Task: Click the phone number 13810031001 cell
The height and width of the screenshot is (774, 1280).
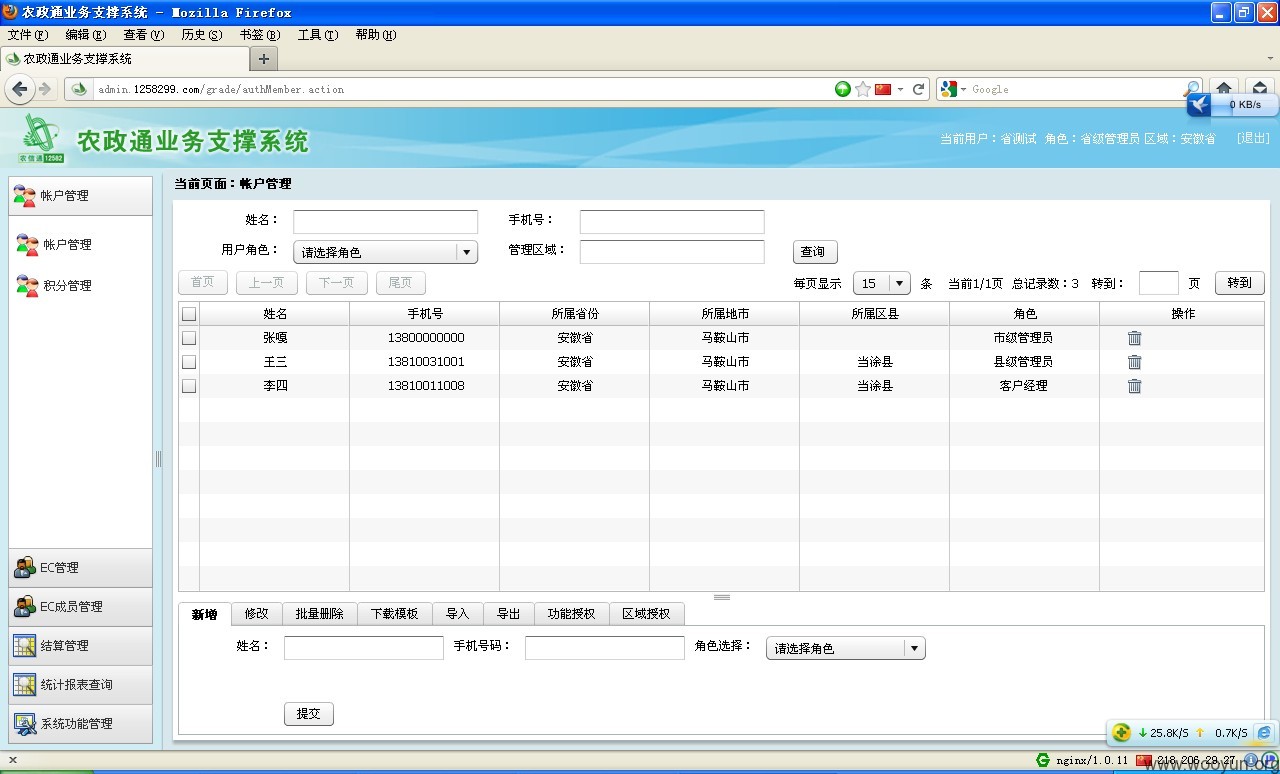Action: 426,362
